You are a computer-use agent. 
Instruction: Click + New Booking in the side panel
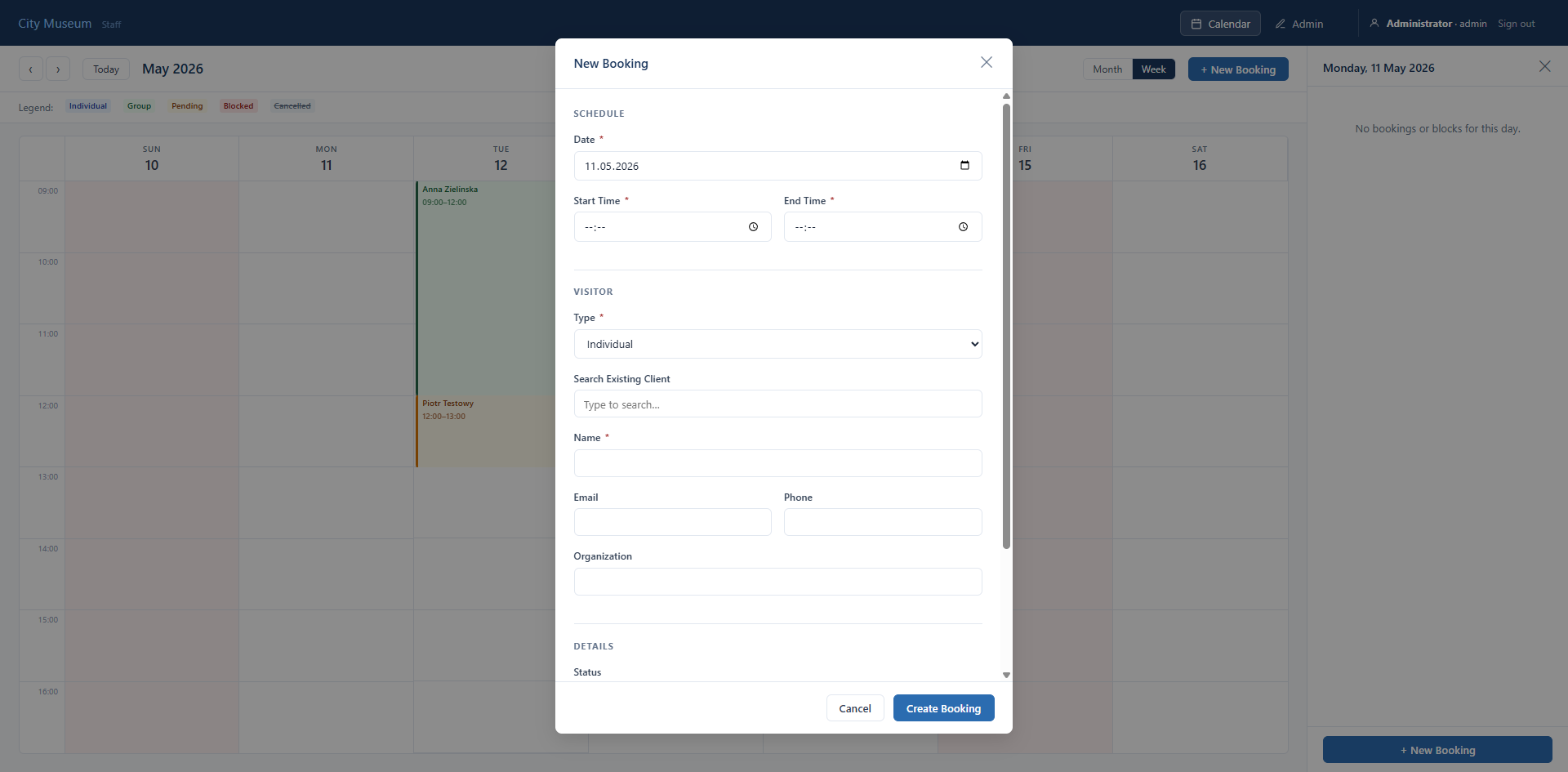pyautogui.click(x=1437, y=750)
